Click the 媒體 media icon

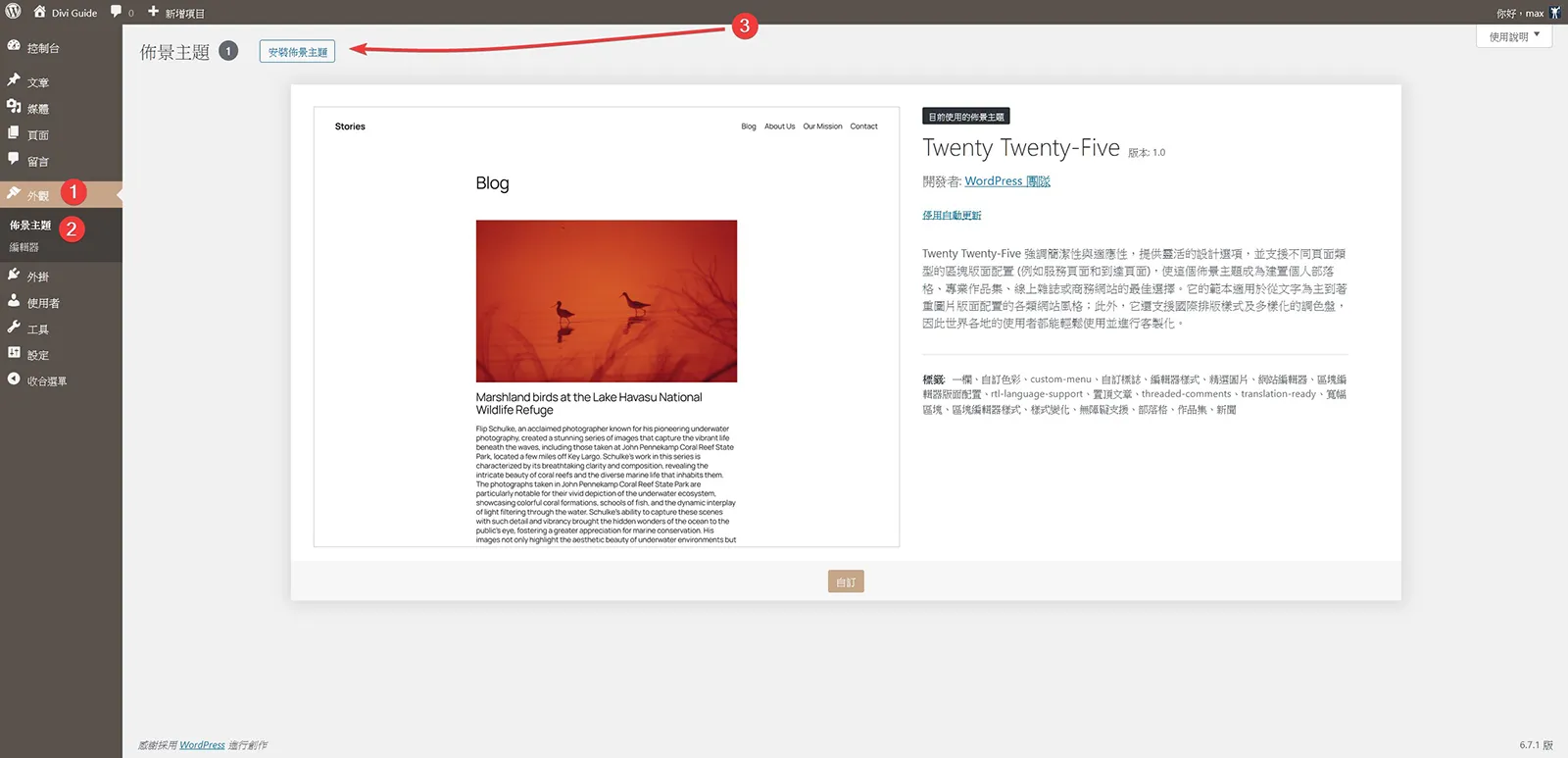[14, 107]
